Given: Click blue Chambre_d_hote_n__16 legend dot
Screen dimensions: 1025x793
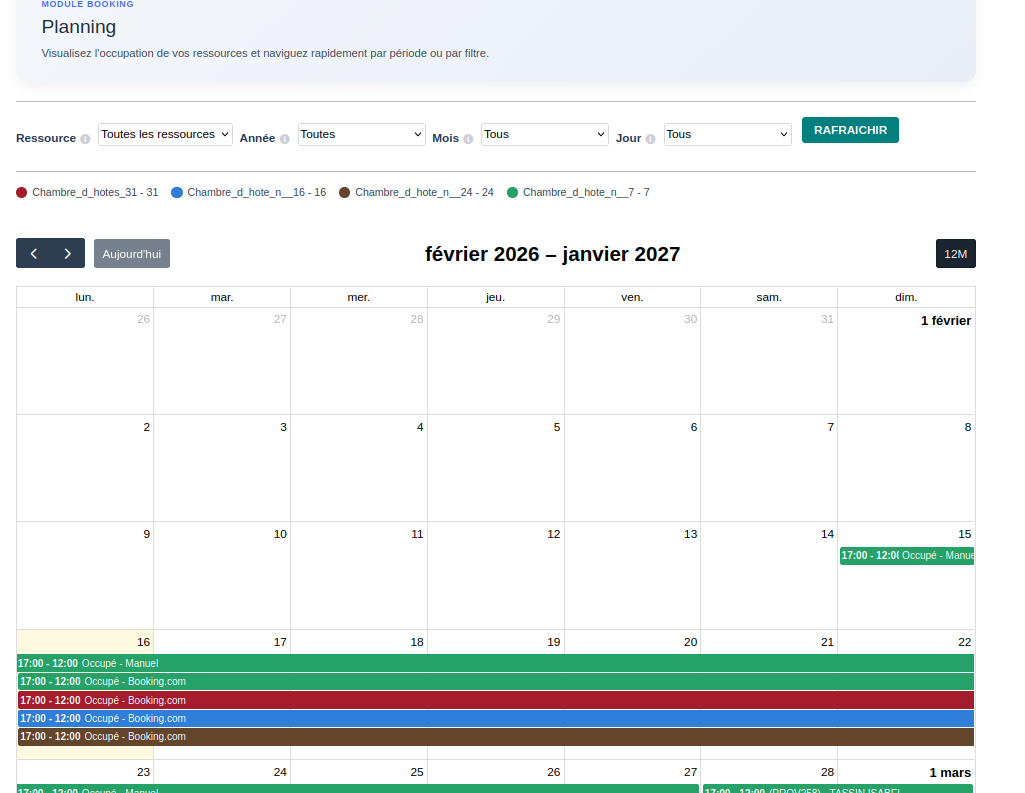Looking at the screenshot, I should [x=177, y=192].
